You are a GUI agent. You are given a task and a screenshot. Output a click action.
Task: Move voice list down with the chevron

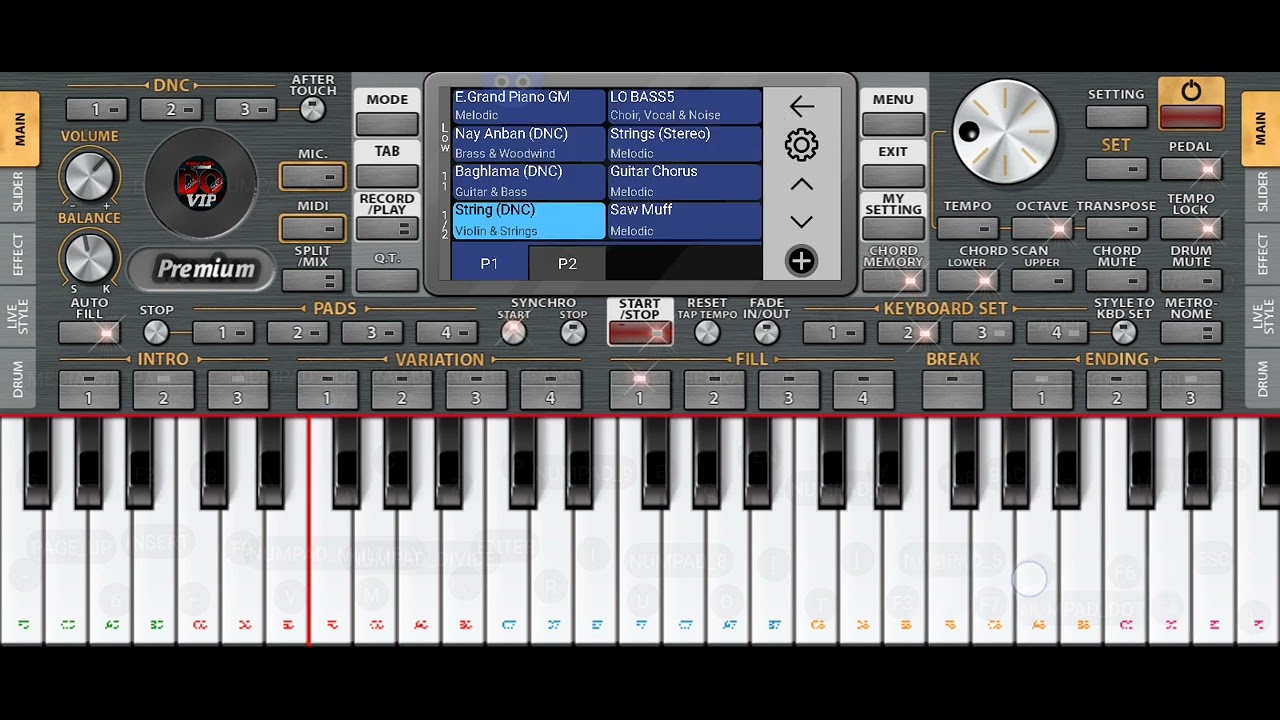point(801,222)
